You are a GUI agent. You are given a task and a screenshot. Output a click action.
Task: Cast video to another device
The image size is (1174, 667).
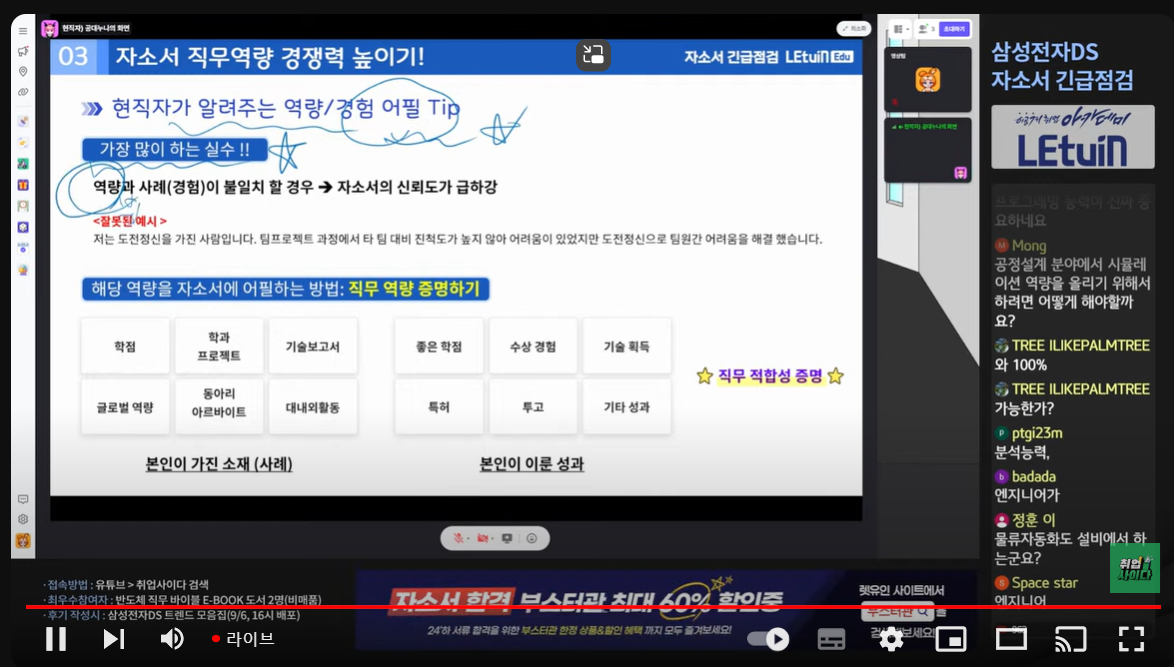[x=1071, y=638]
